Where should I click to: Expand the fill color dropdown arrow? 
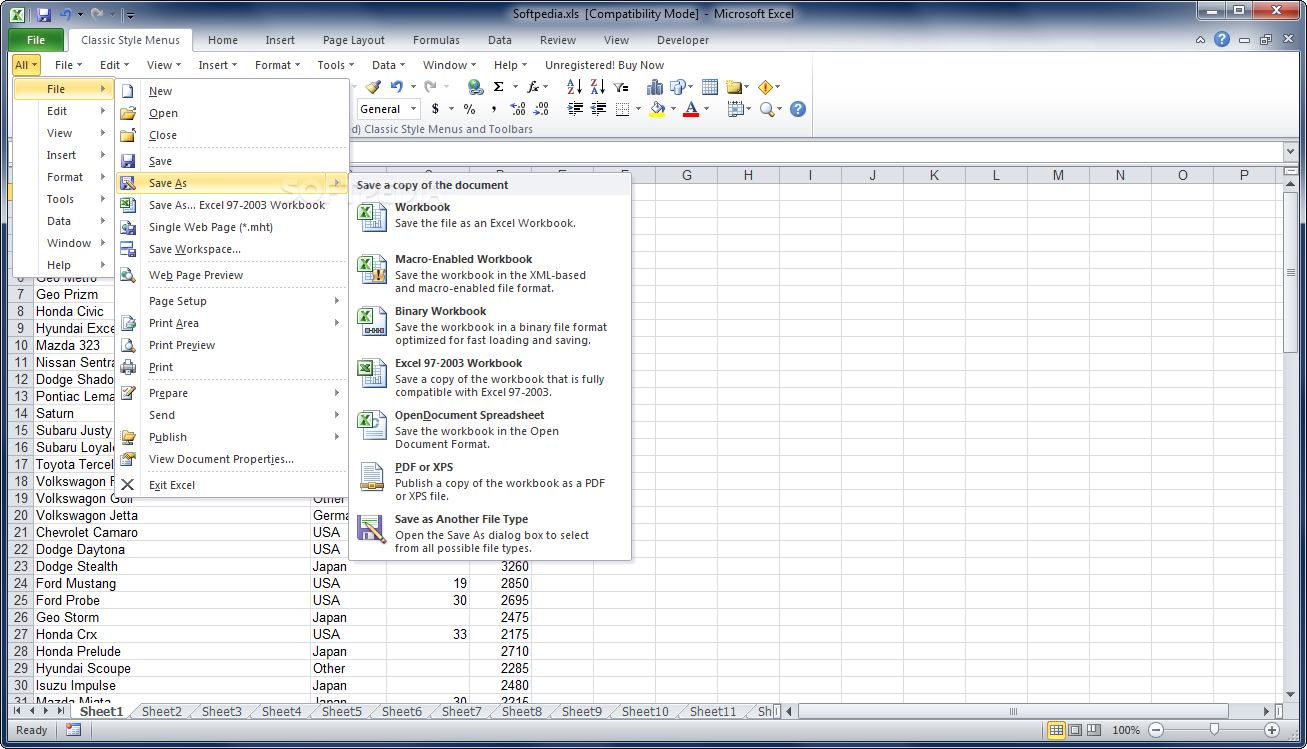[673, 109]
